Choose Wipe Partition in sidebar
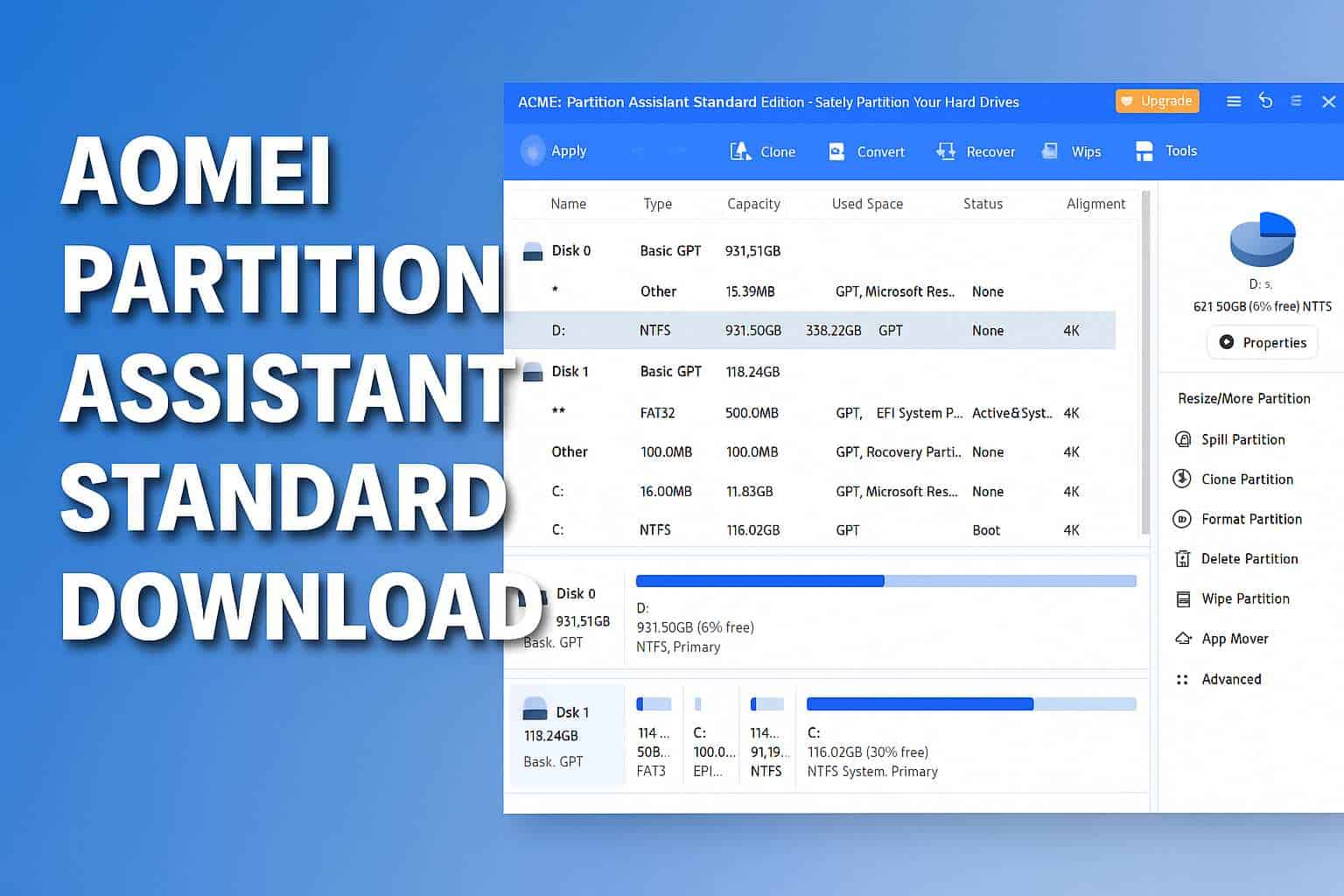This screenshot has height=896, width=1344. [1244, 598]
